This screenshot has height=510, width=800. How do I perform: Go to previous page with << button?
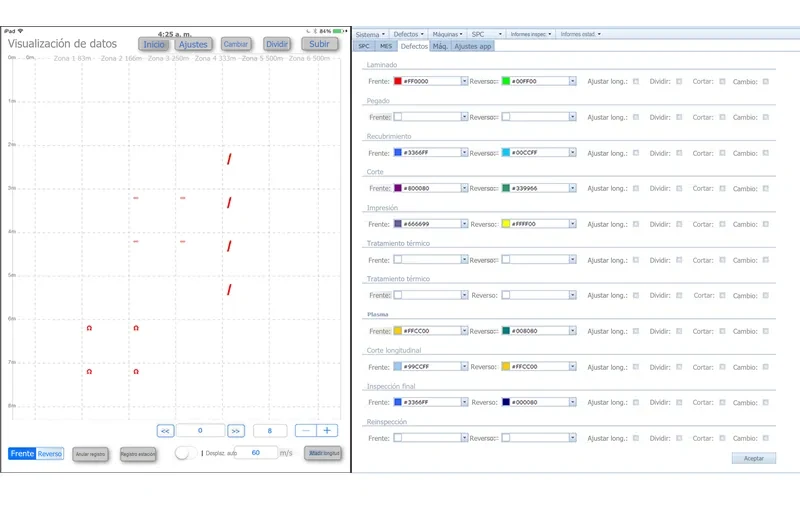coord(165,431)
